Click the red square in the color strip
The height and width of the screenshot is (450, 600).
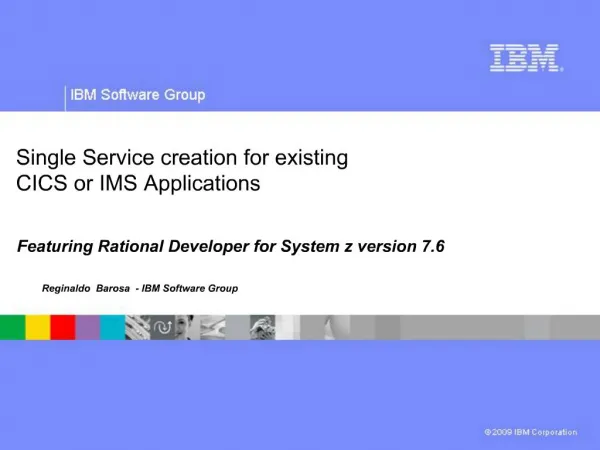click(x=63, y=327)
